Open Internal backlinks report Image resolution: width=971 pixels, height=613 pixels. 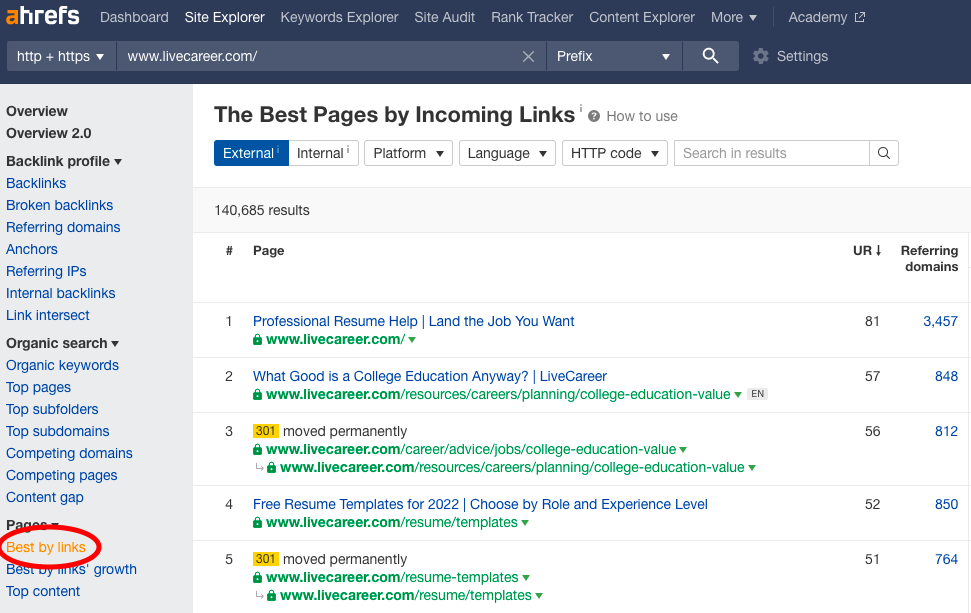pyautogui.click(x=61, y=293)
